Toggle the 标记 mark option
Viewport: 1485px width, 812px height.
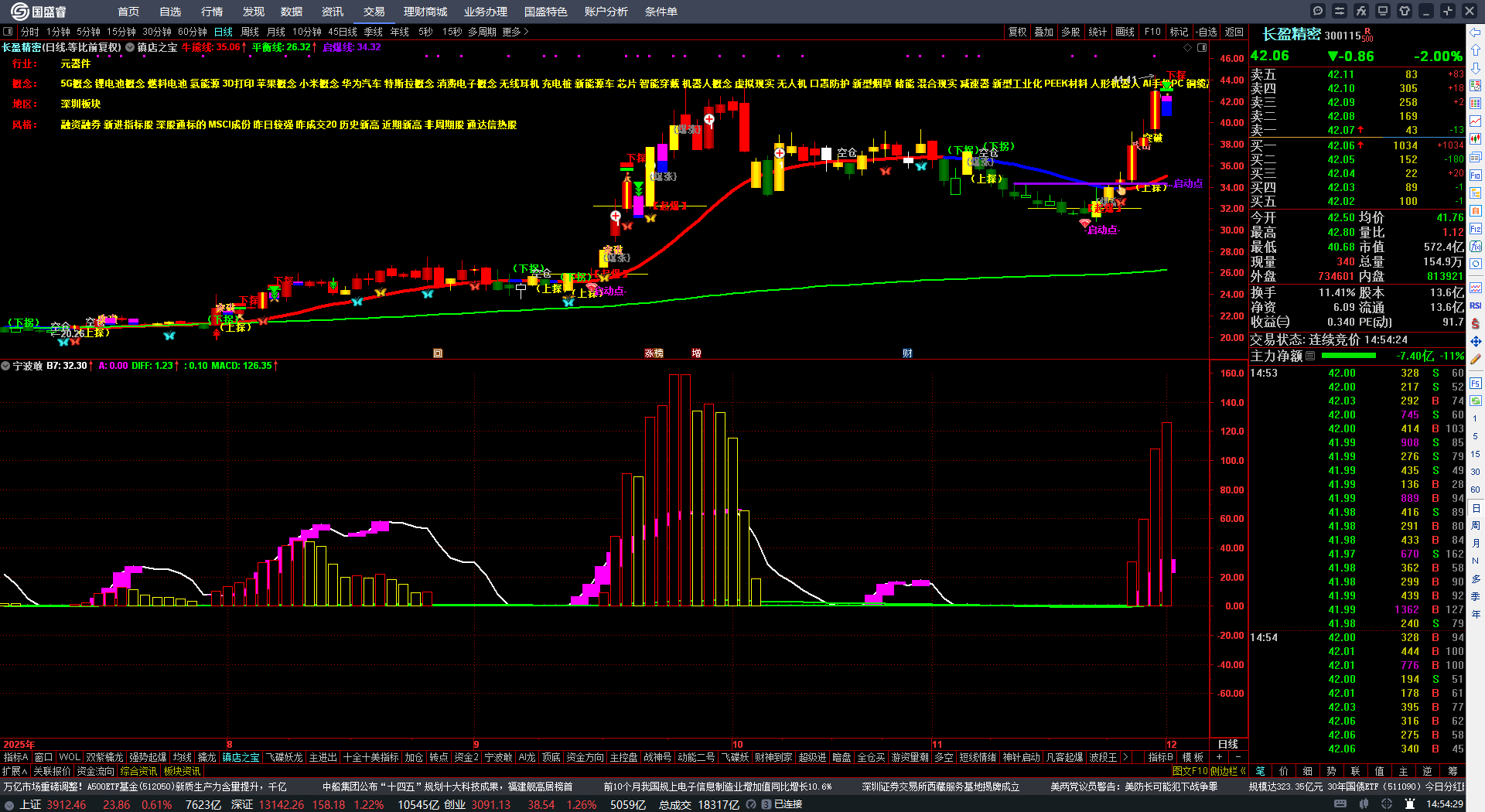[1179, 32]
